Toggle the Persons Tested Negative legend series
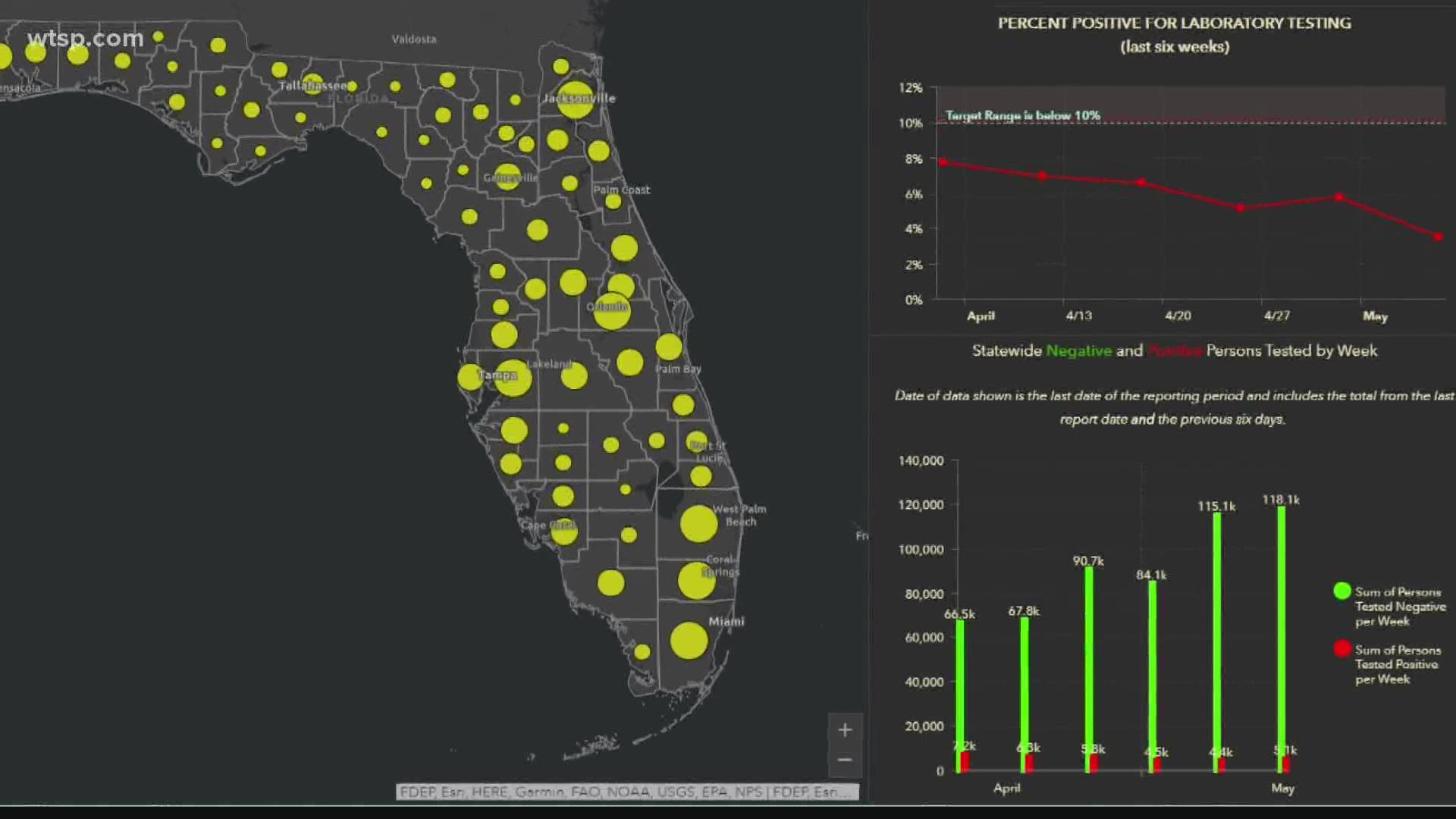This screenshot has height=819, width=1456. click(x=1399, y=607)
